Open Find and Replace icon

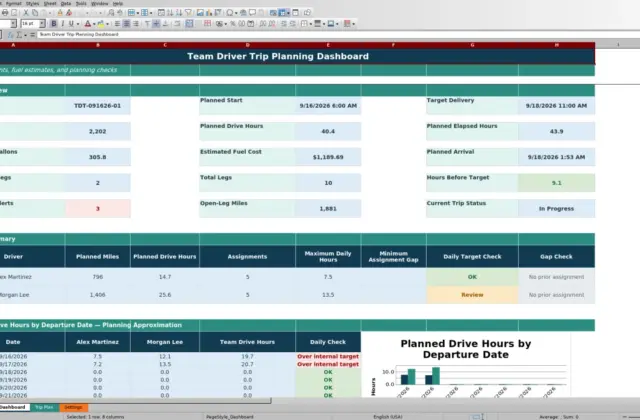click(111, 13)
